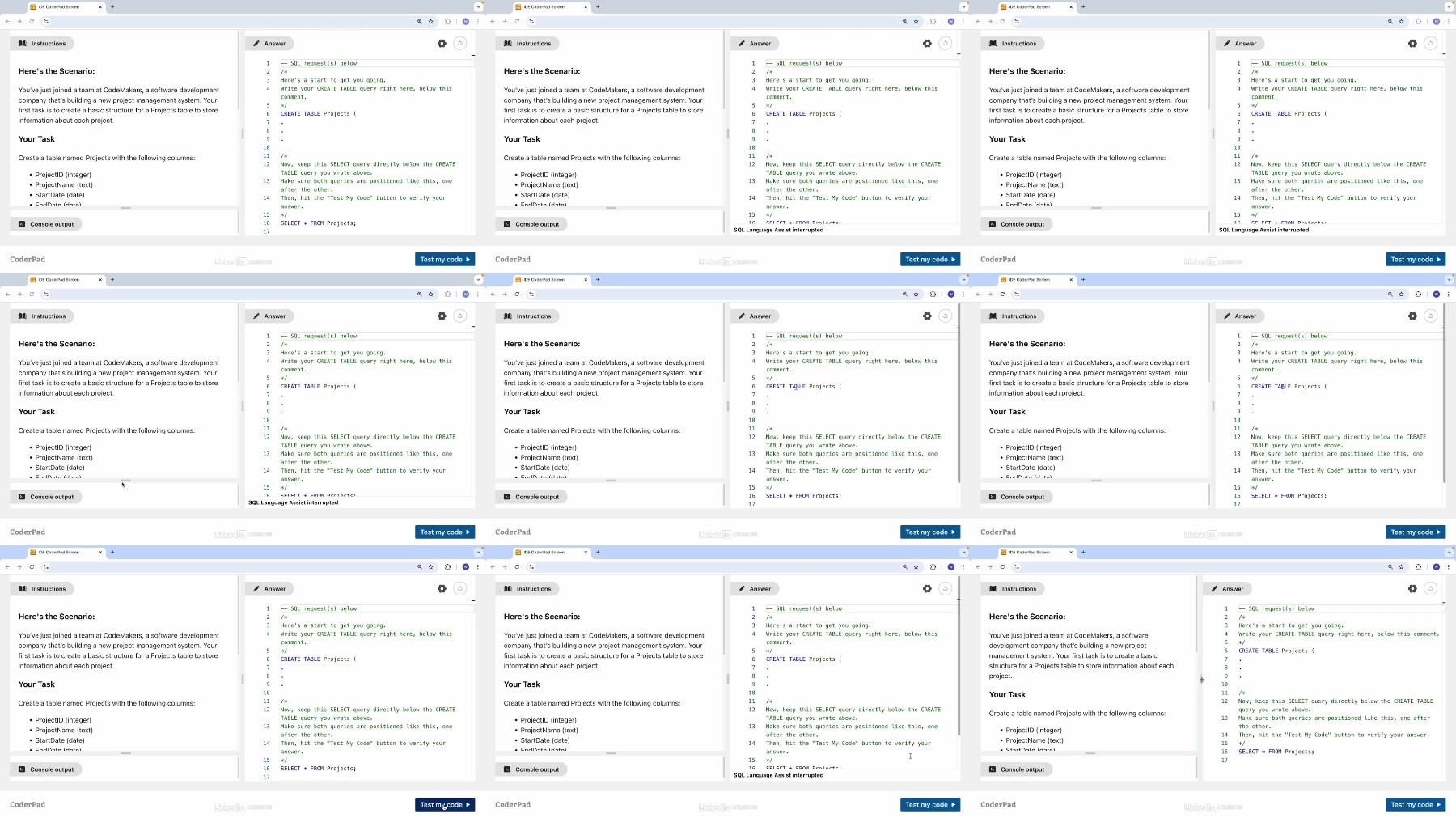Screen dimensions: 1456x818
Task: Reload the page in top-left frame
Action: pos(32,22)
